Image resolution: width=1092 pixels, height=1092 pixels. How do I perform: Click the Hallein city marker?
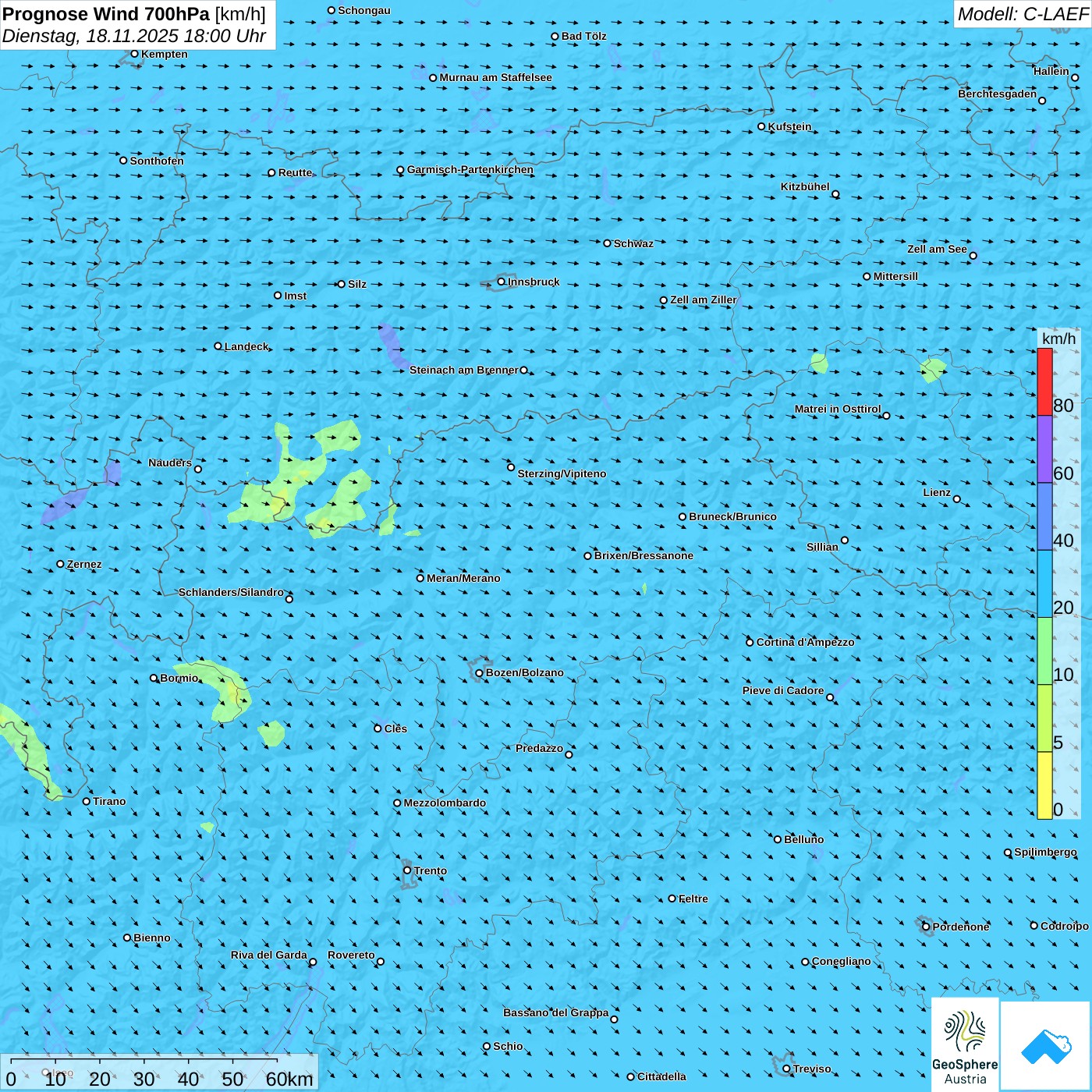(1075, 77)
